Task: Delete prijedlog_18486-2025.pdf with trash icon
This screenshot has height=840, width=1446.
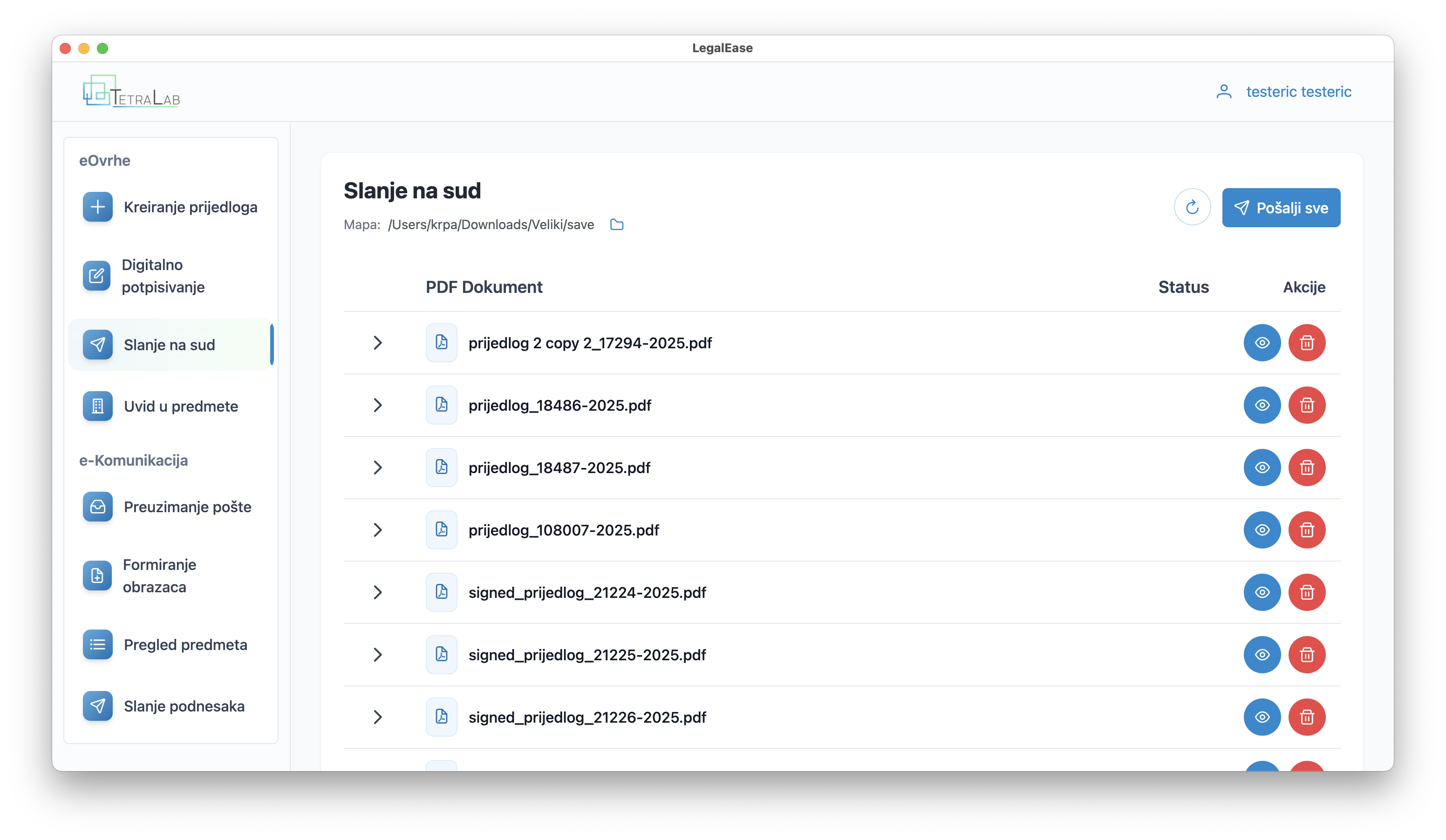Action: click(x=1307, y=406)
